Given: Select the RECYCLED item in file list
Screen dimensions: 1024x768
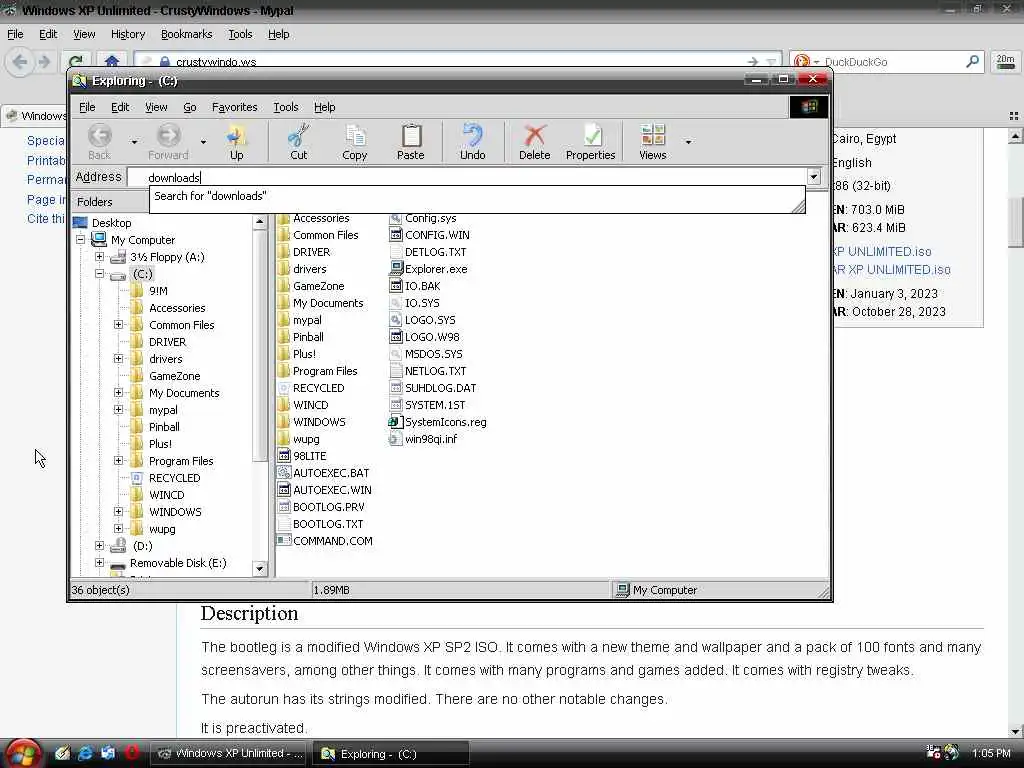Looking at the screenshot, I should 311,387.
